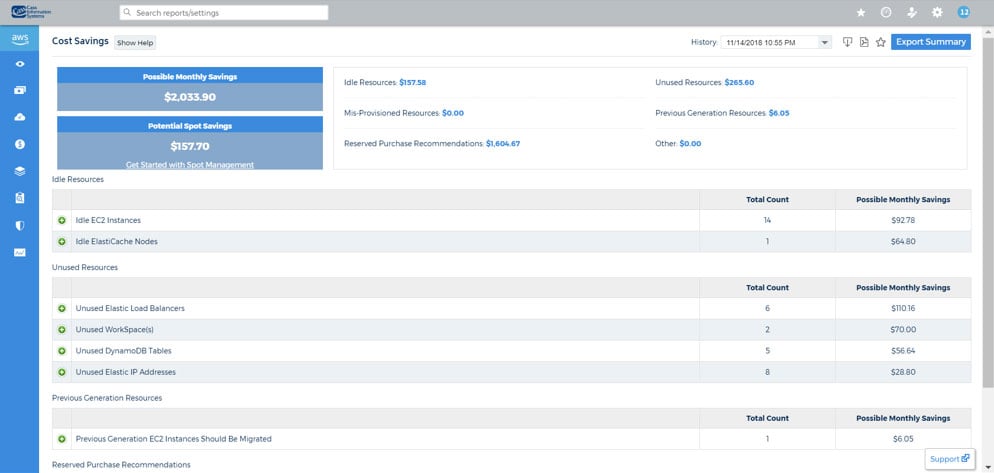Expand Unused DynamoDB Tables row
Viewport: 994px width, 473px height.
click(x=61, y=351)
